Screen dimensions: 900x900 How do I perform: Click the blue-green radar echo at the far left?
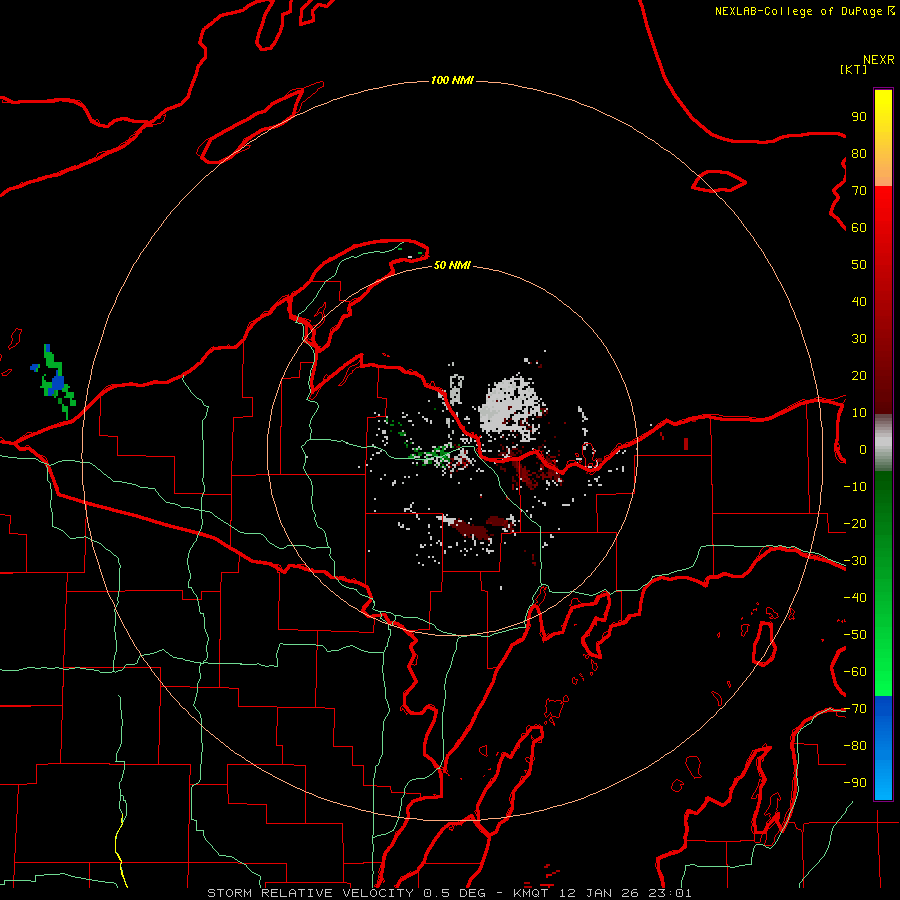click(x=55, y=381)
